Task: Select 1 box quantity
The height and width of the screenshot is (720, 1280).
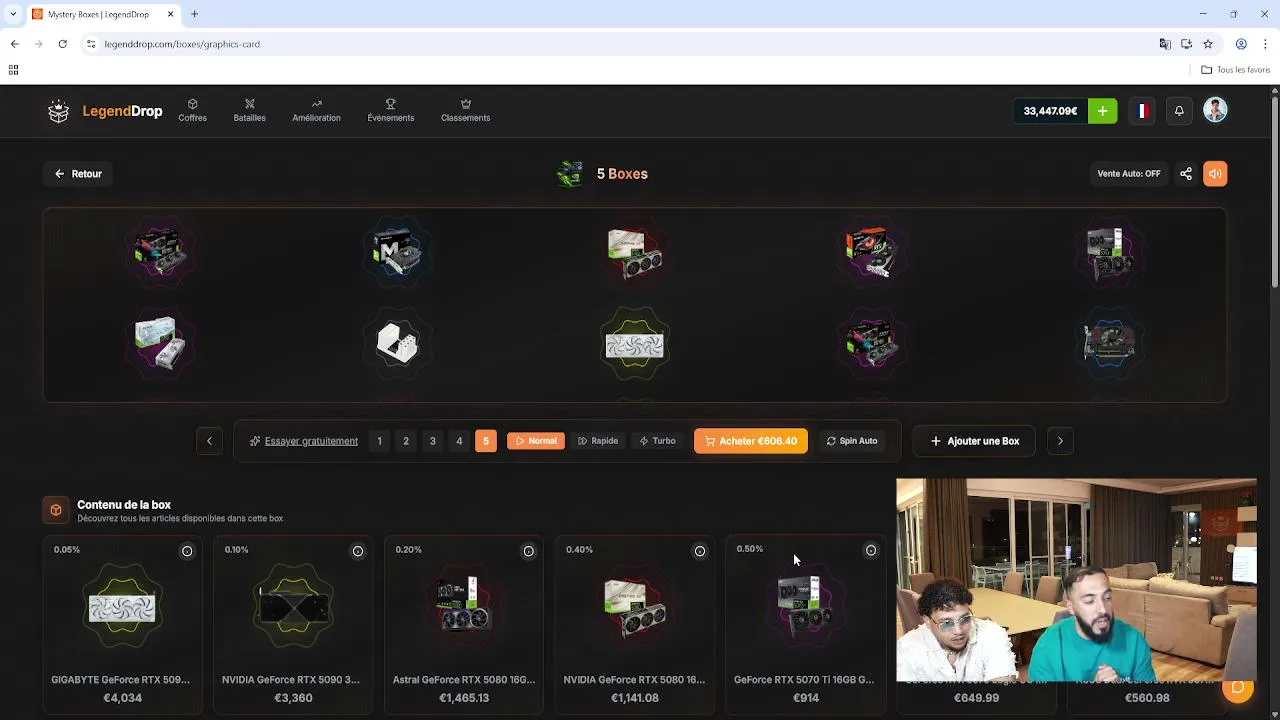Action: [x=379, y=441]
